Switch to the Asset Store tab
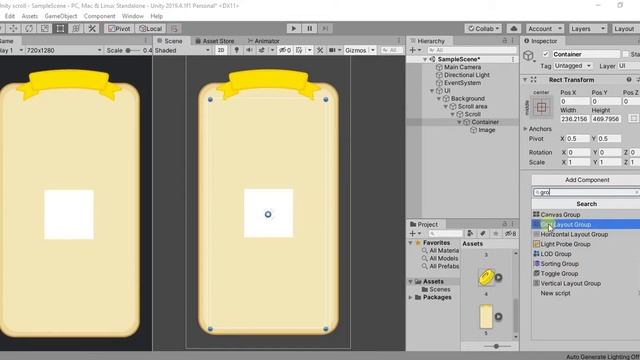Viewport: 640px width, 360px height. click(x=215, y=41)
